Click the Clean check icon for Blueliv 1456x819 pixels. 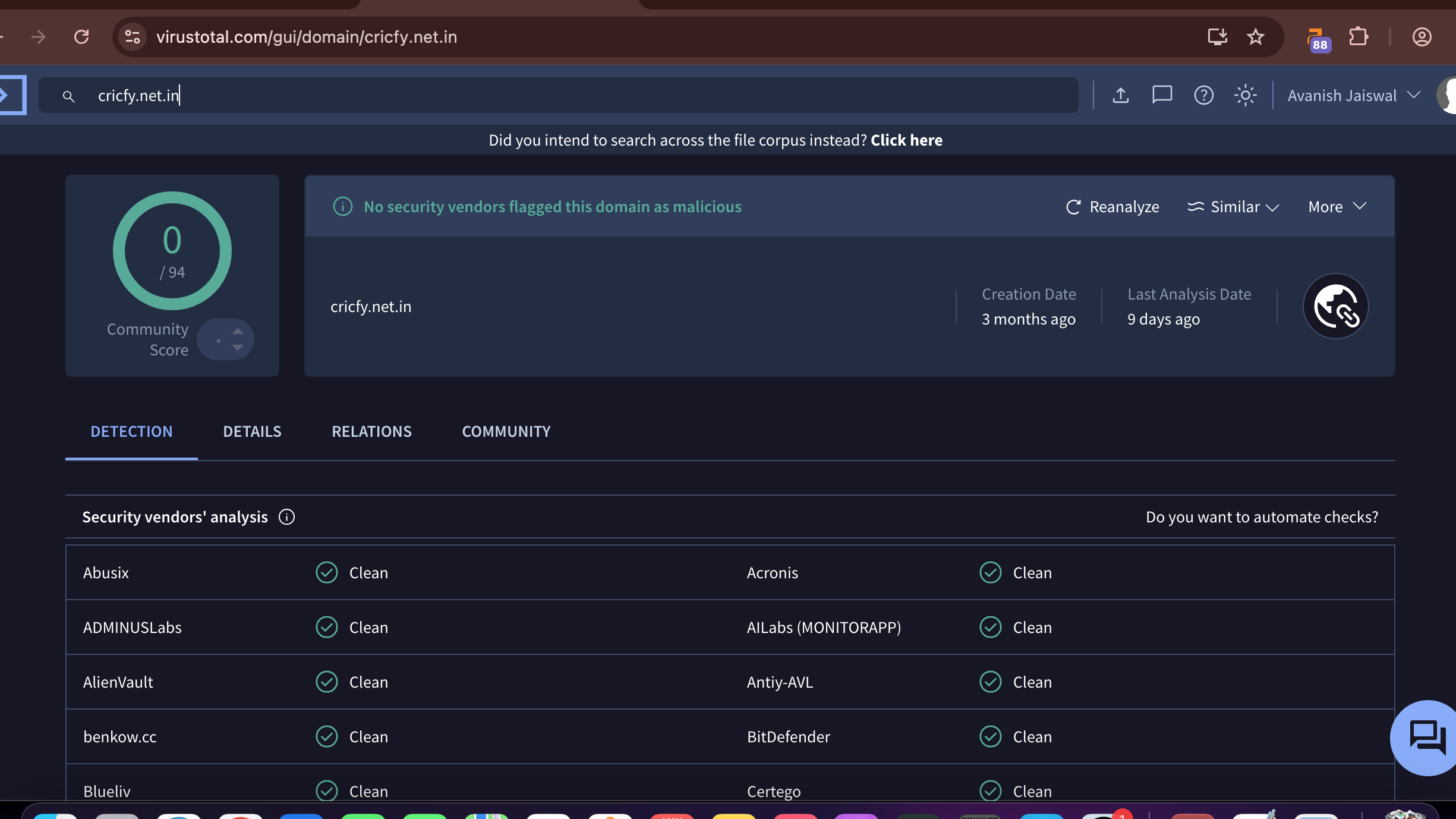[x=326, y=790]
